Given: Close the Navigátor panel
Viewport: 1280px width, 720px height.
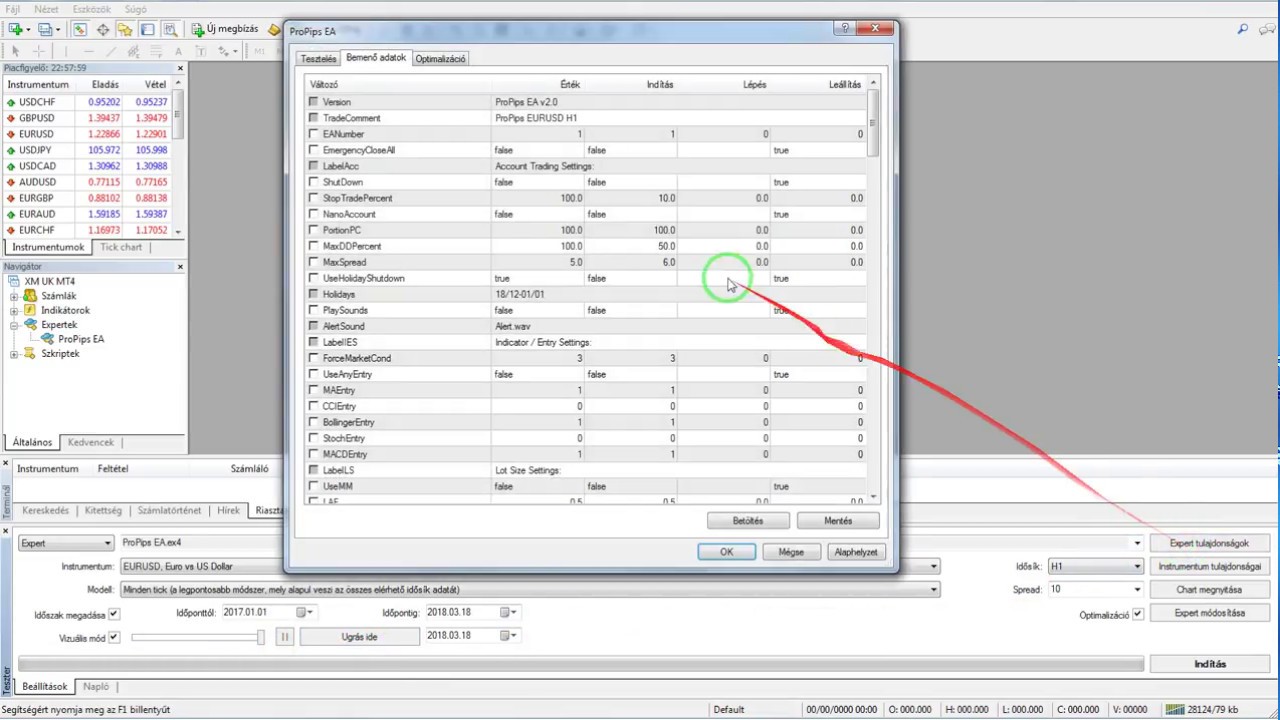Looking at the screenshot, I should pos(180,267).
